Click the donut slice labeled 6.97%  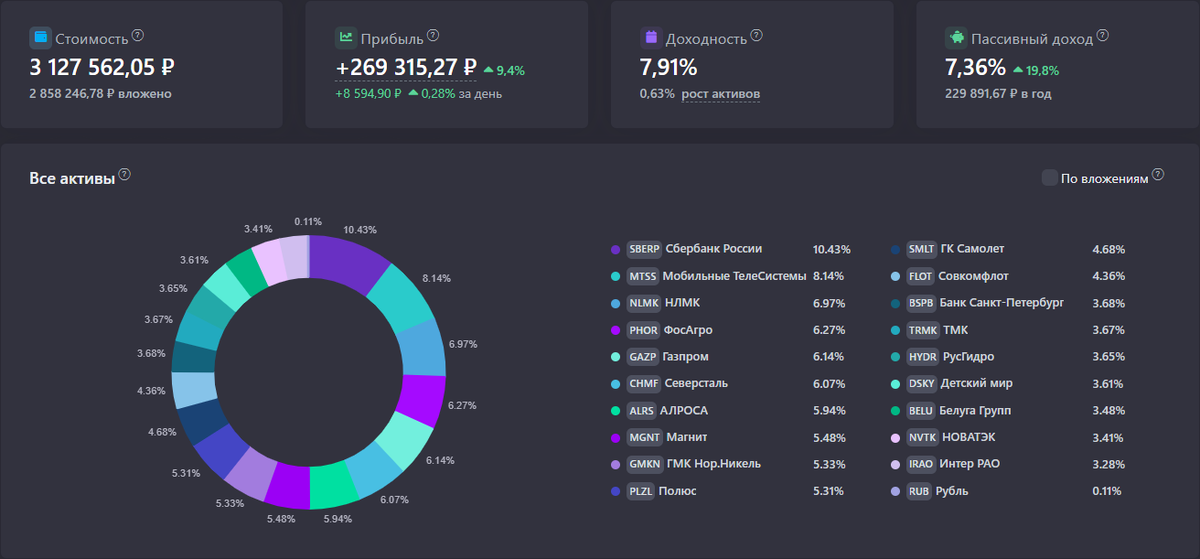pos(422,350)
